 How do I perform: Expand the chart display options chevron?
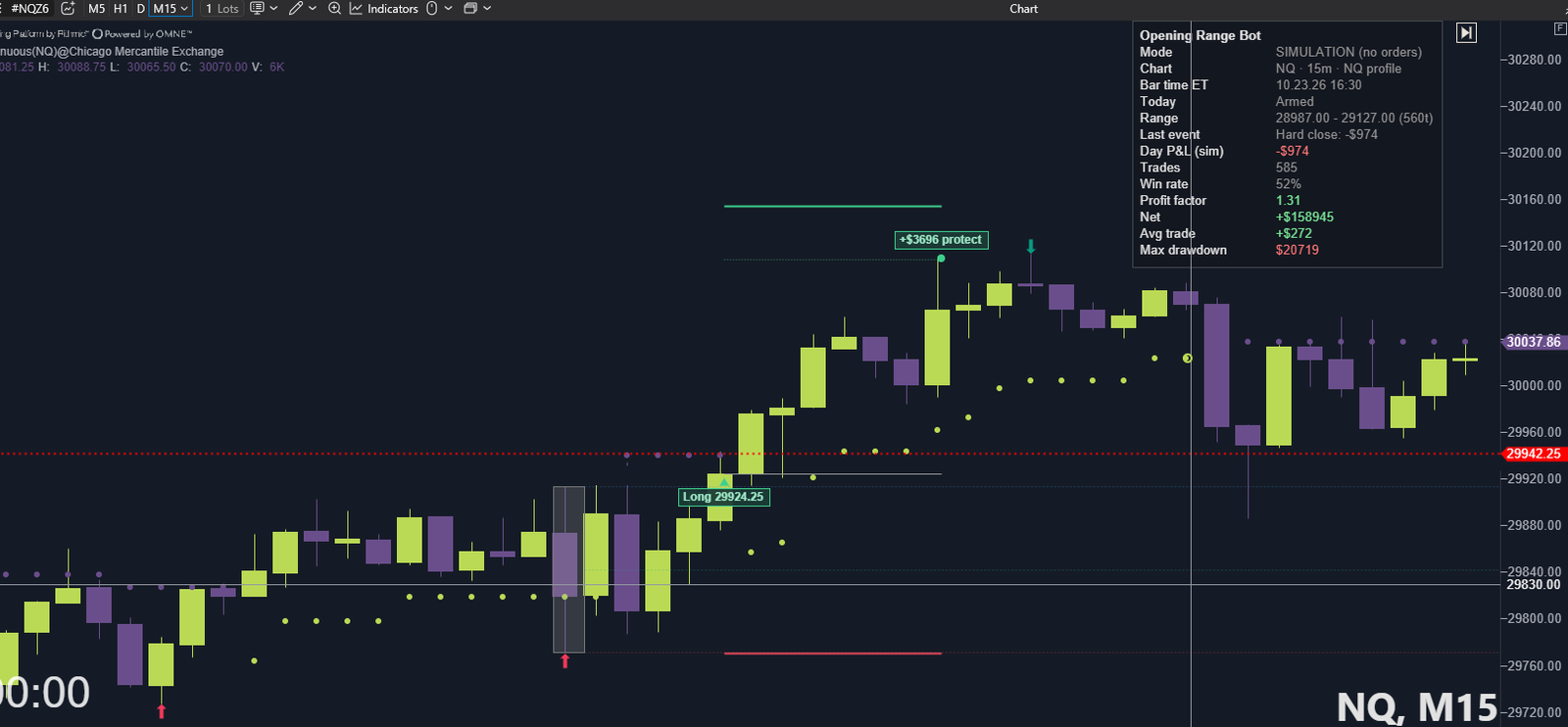coord(273,8)
